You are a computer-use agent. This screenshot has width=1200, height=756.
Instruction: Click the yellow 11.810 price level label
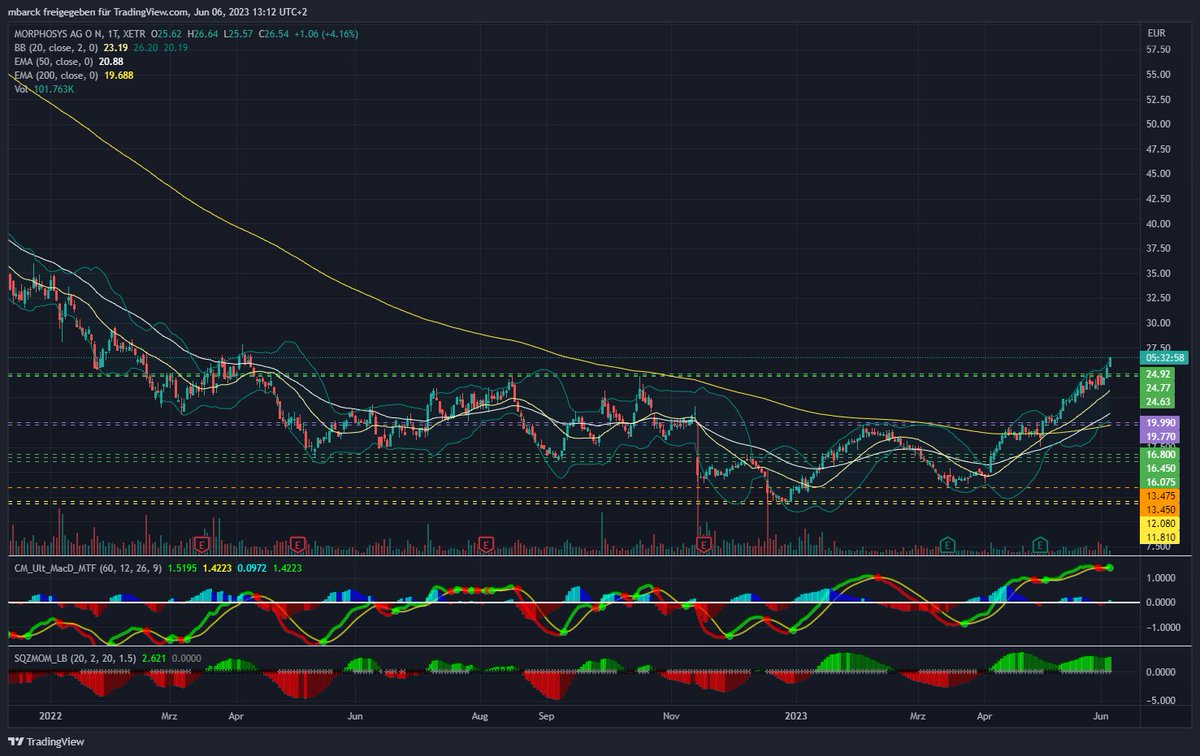pos(1161,536)
